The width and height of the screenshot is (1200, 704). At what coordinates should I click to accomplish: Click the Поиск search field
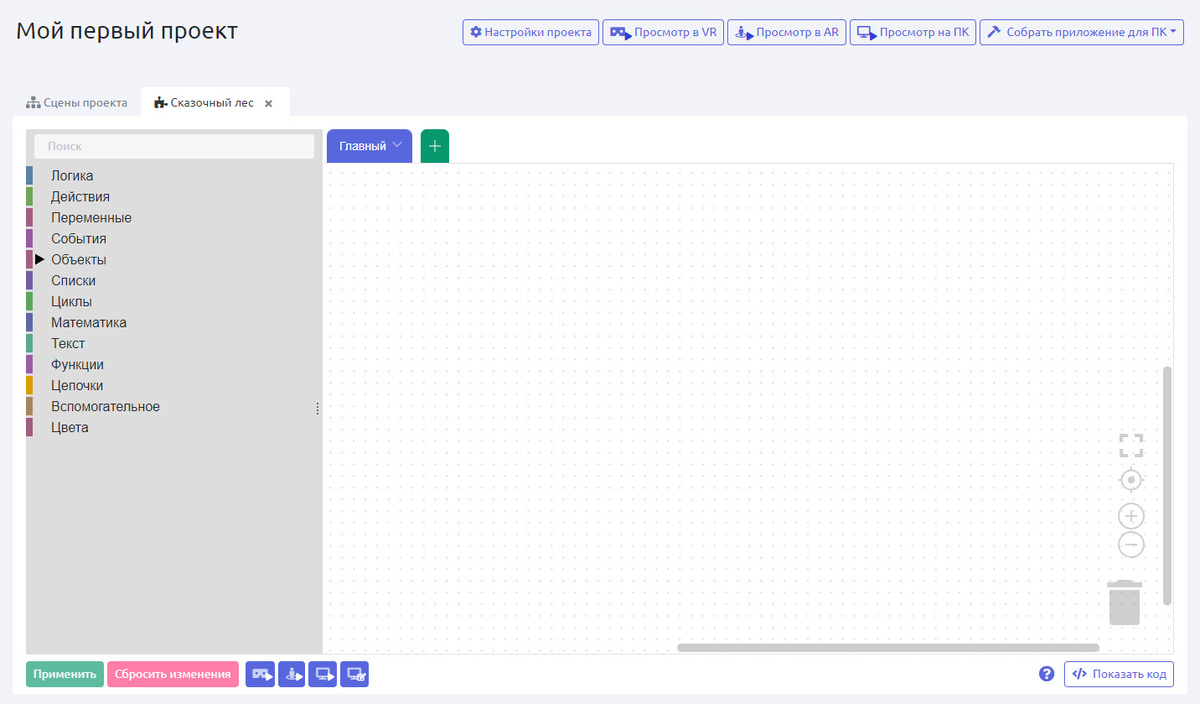[174, 146]
